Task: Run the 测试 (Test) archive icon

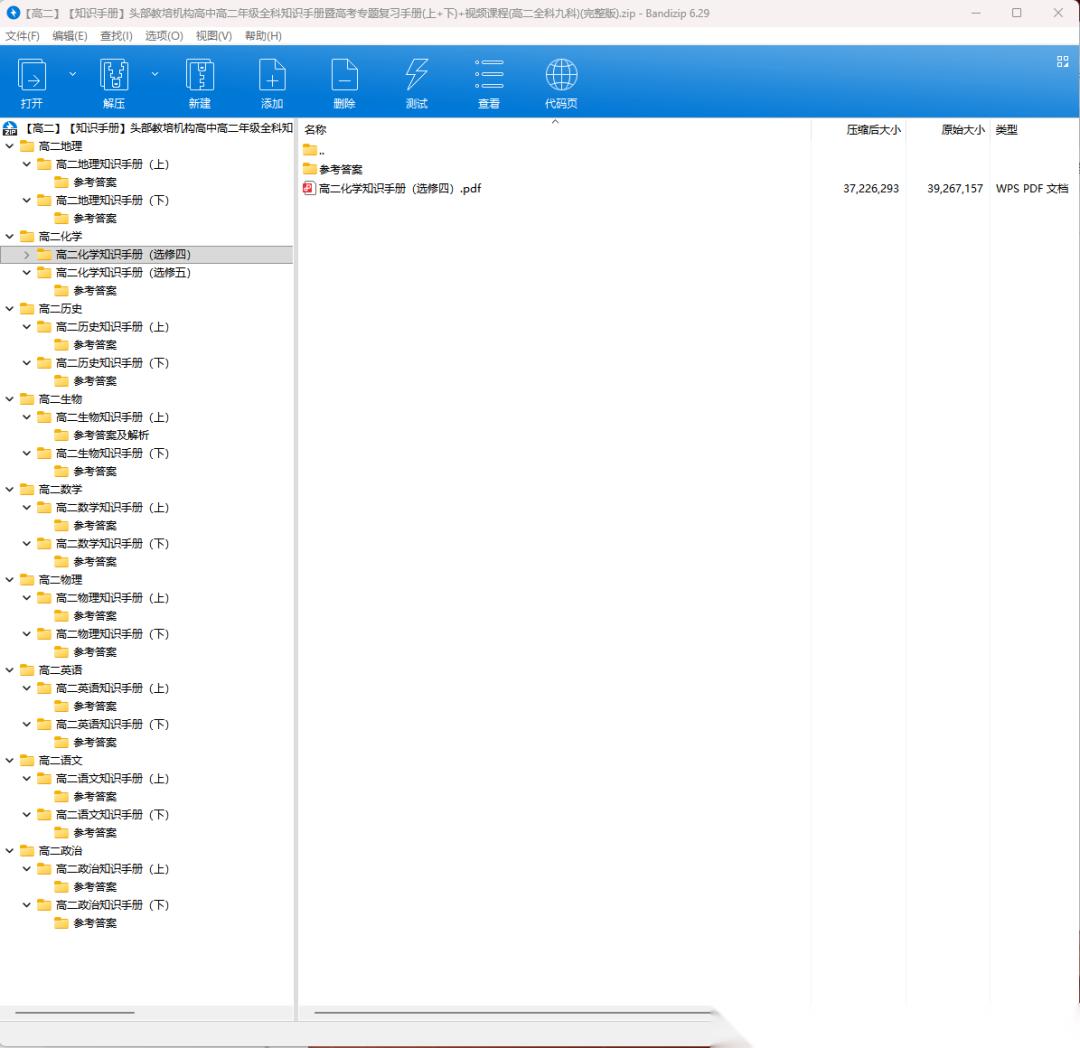Action: tap(416, 76)
